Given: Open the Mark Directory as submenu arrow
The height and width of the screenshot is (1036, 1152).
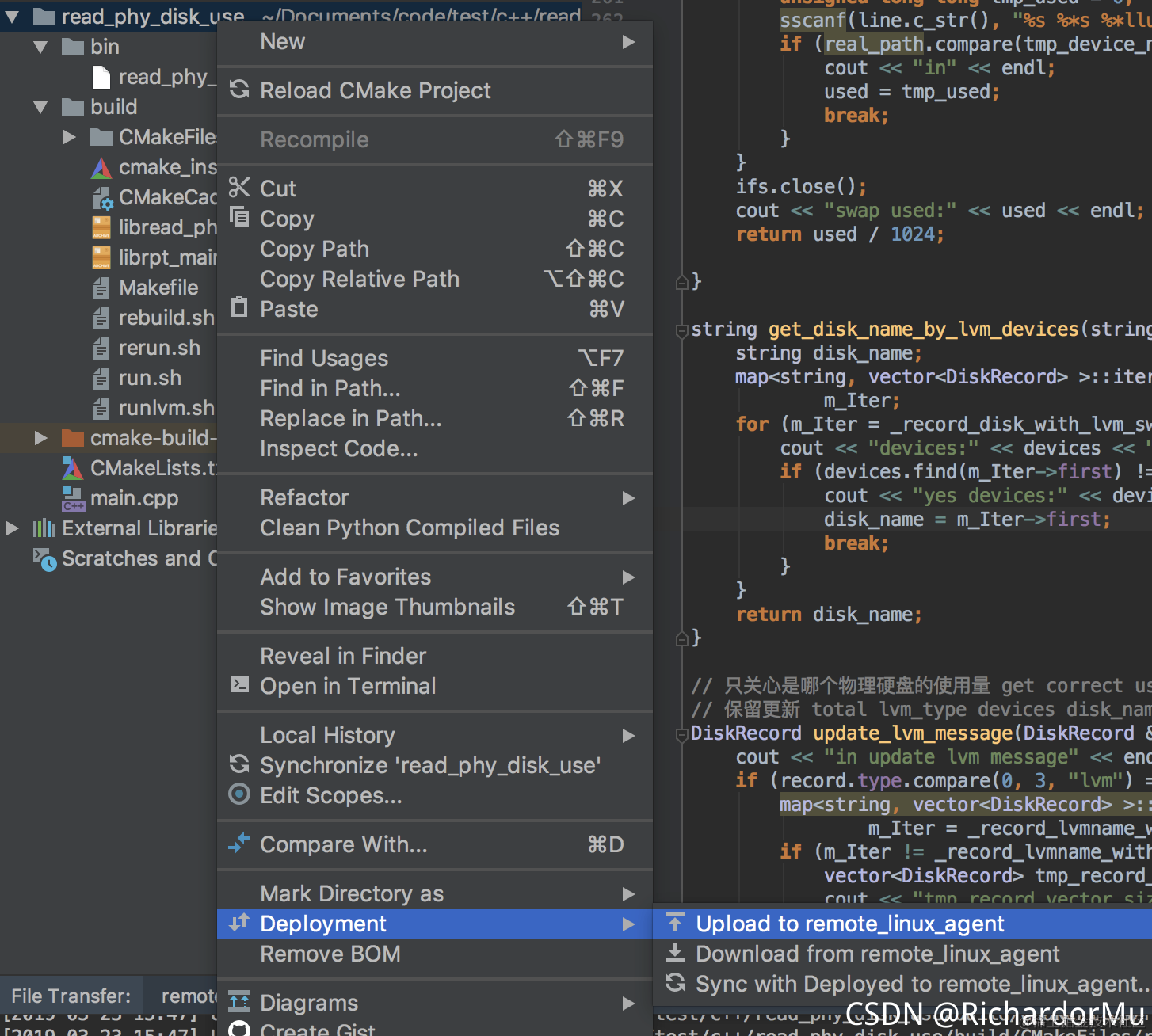Looking at the screenshot, I should click(x=628, y=893).
